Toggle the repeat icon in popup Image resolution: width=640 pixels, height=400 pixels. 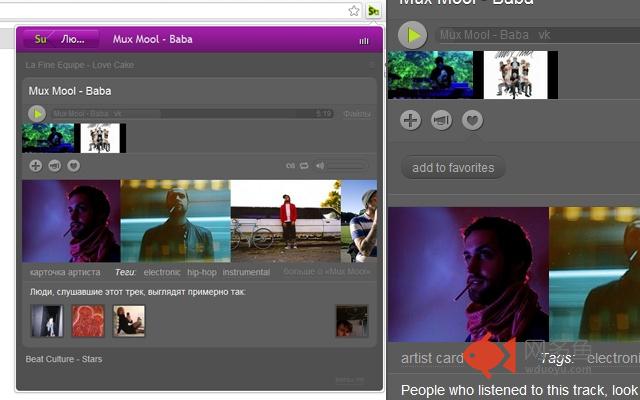coord(304,165)
